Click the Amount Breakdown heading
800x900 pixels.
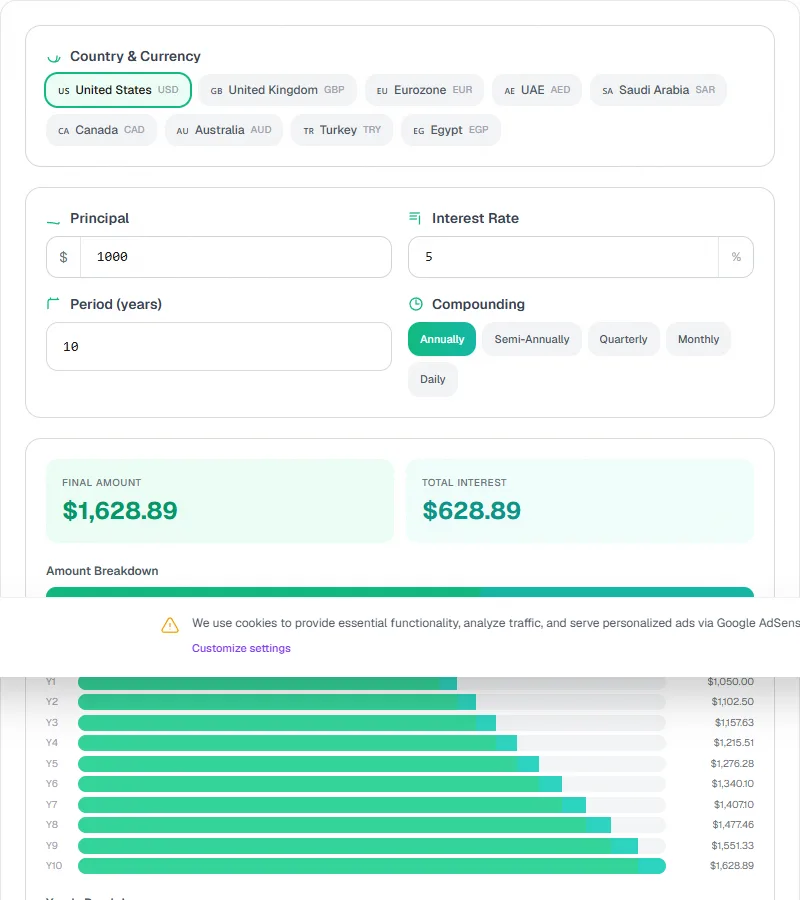[x=102, y=571]
